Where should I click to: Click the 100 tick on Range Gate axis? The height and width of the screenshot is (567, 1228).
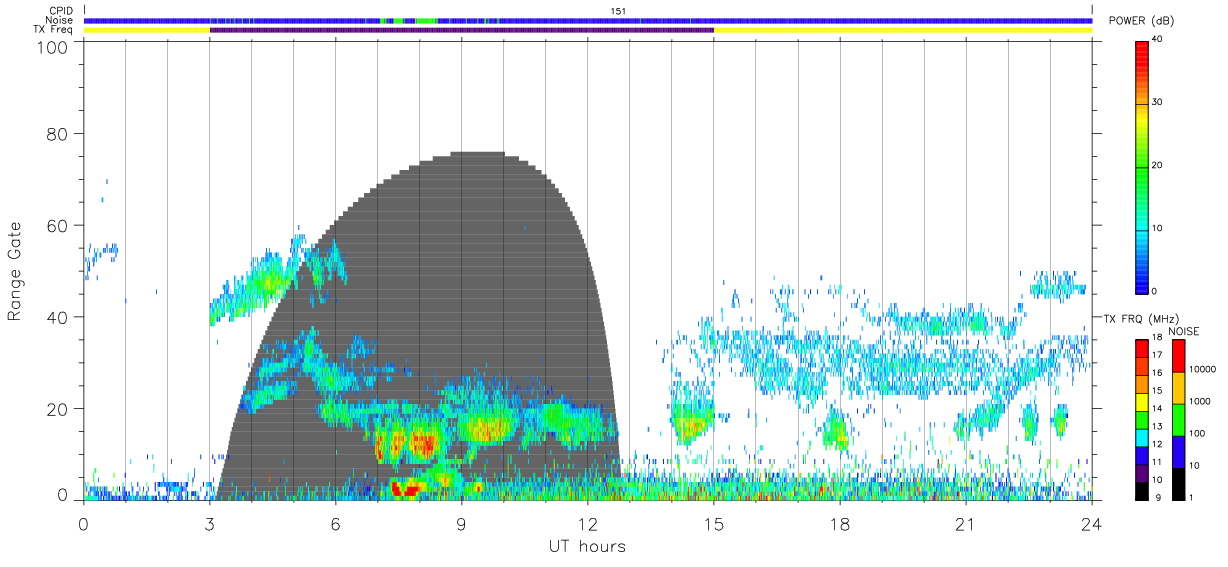(51, 47)
